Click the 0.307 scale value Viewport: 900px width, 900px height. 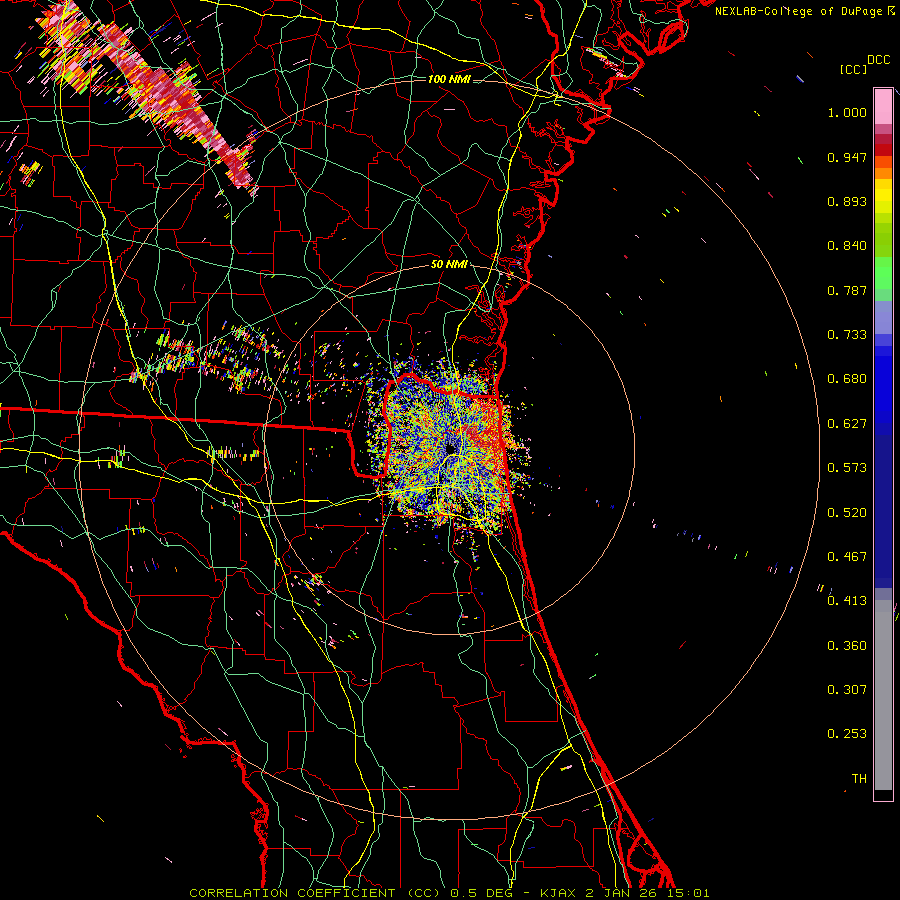(x=847, y=690)
